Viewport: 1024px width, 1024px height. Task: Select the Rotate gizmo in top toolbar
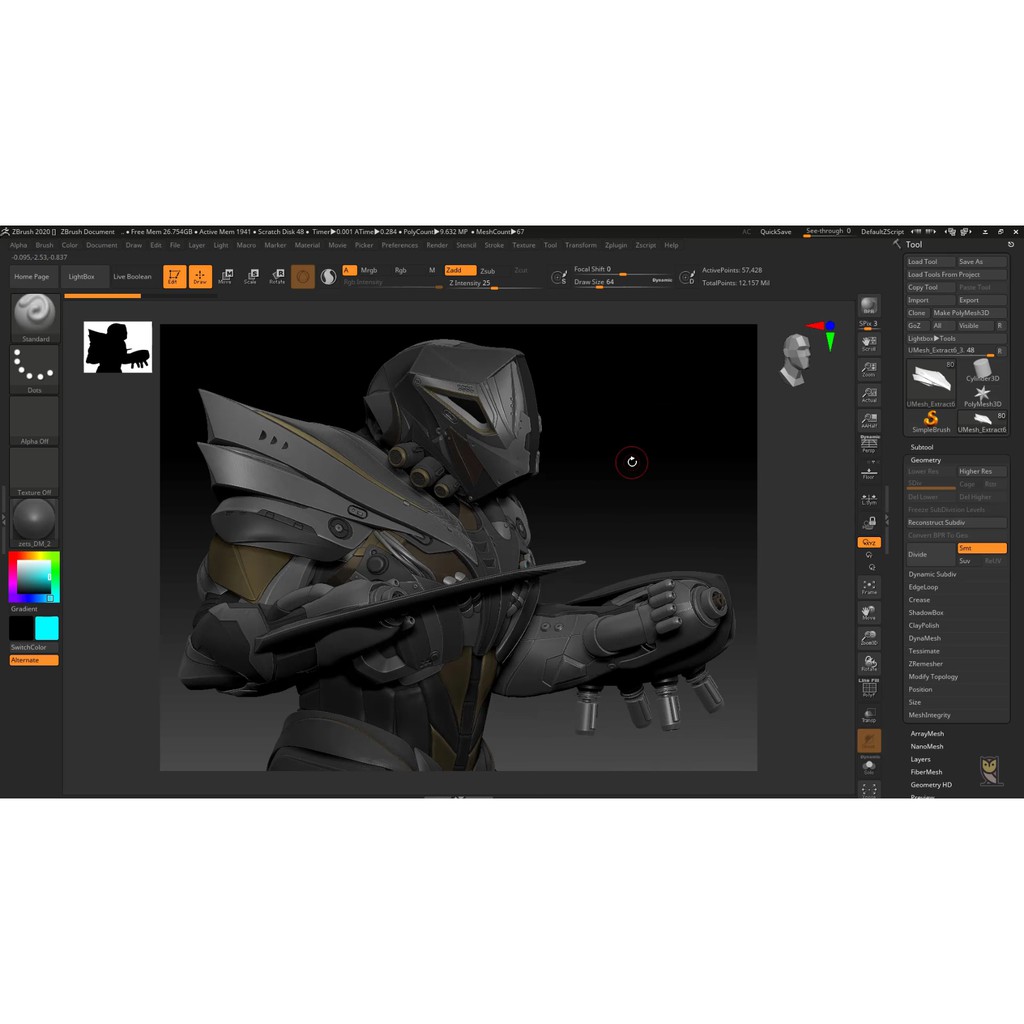coord(277,276)
